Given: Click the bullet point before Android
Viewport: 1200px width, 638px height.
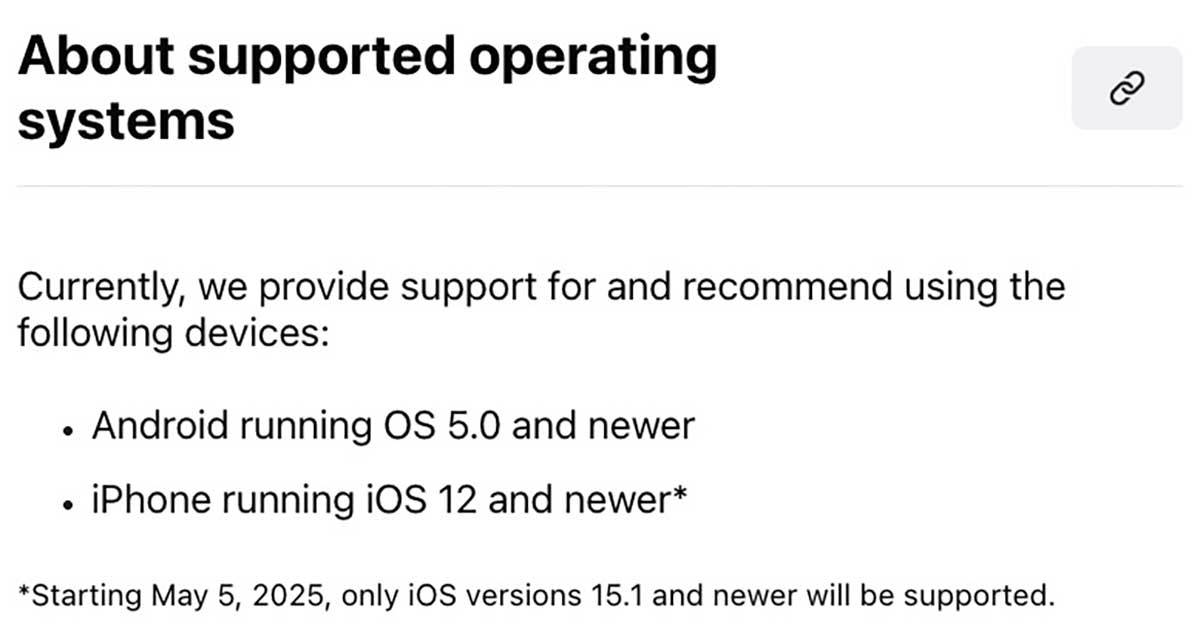Looking at the screenshot, I should tap(68, 430).
